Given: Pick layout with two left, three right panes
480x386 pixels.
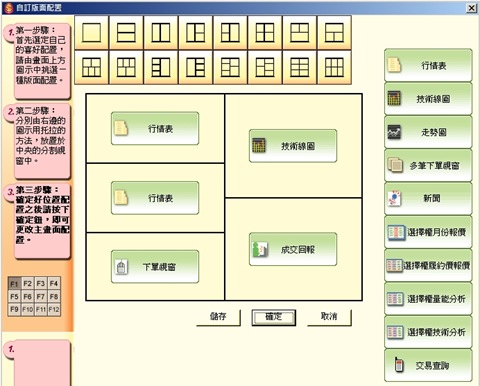Looking at the screenshot, I should click(x=265, y=67).
